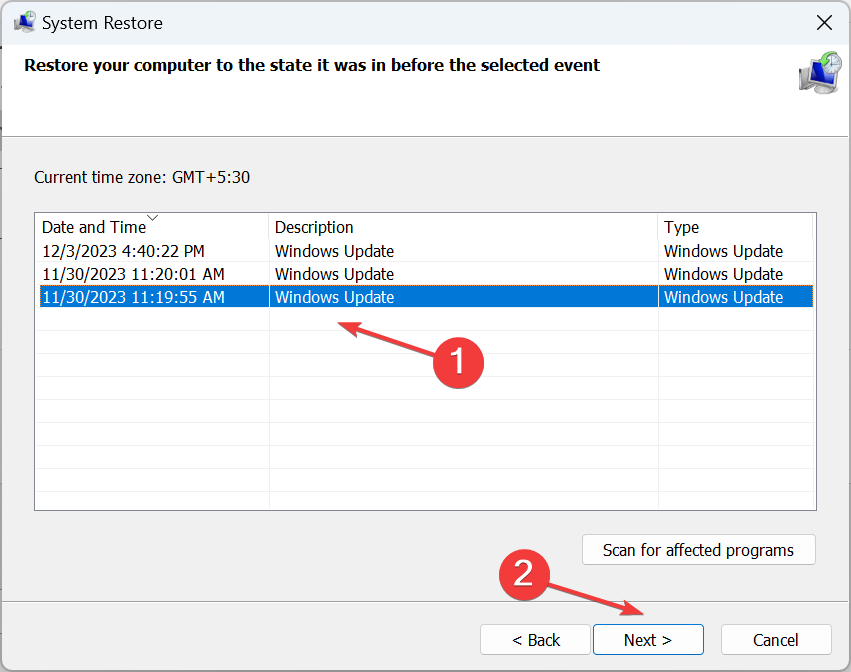
Task: Select the 11/30/2023 11:20:01 AM restore point
Action: 133,274
